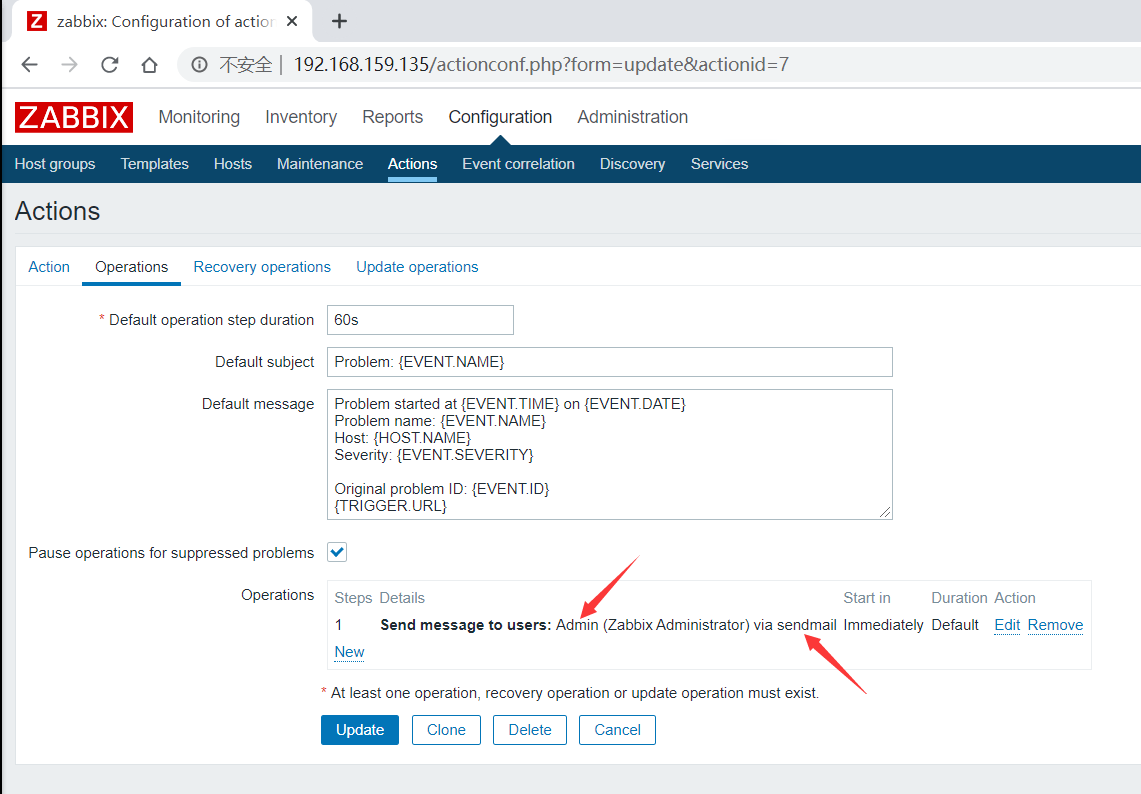This screenshot has width=1141, height=794.
Task: Select the Actions submenu item
Action: 412,164
